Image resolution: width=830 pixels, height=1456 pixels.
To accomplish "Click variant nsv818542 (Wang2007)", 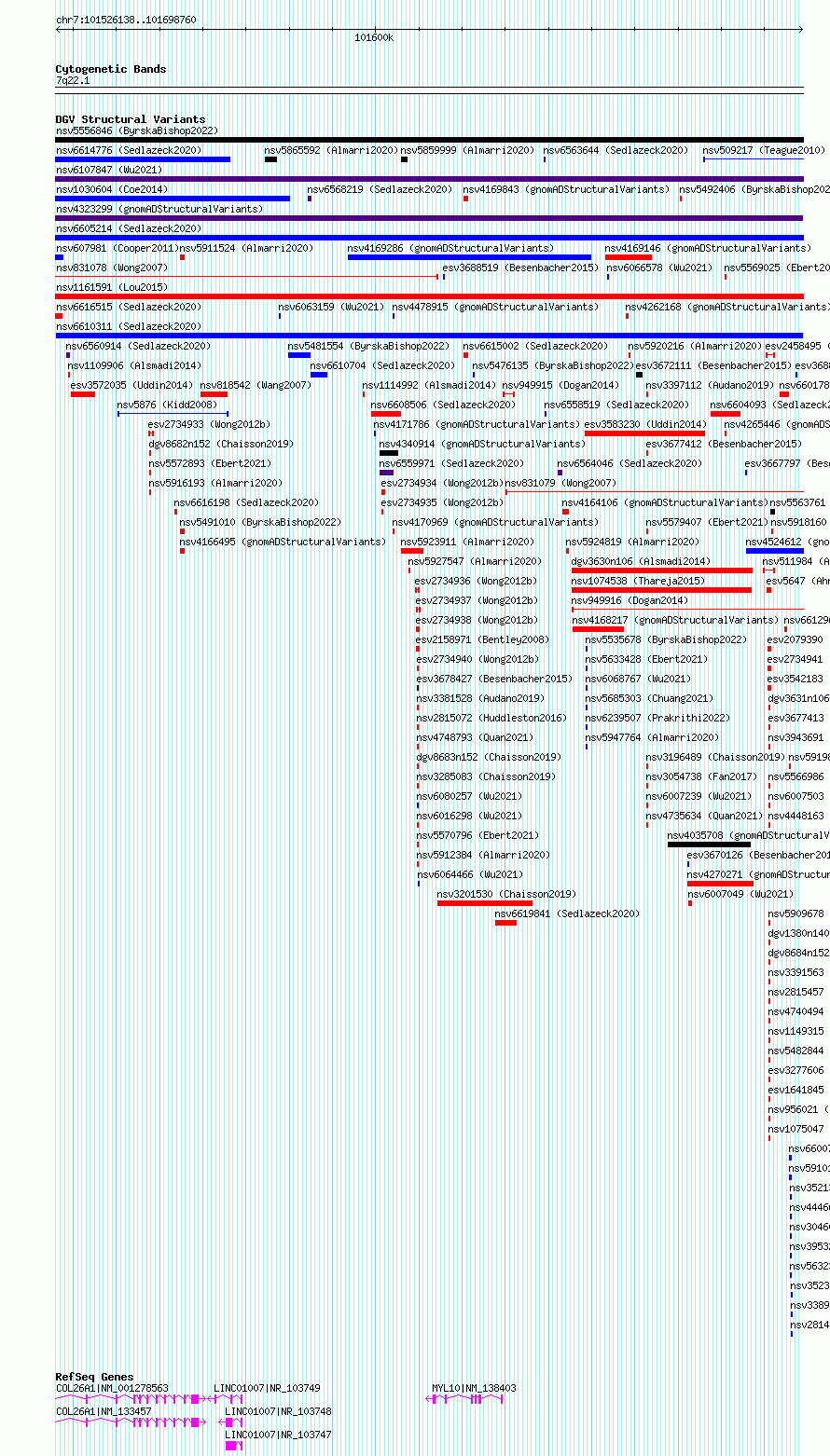I will pyautogui.click(x=256, y=385).
